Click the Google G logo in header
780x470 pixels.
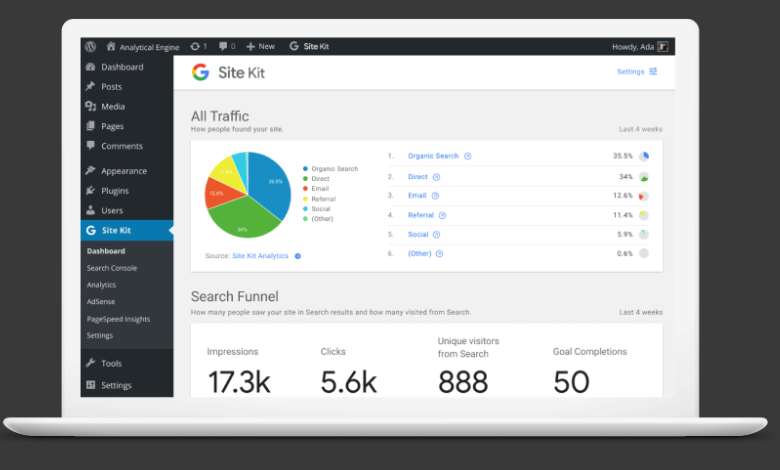click(200, 73)
